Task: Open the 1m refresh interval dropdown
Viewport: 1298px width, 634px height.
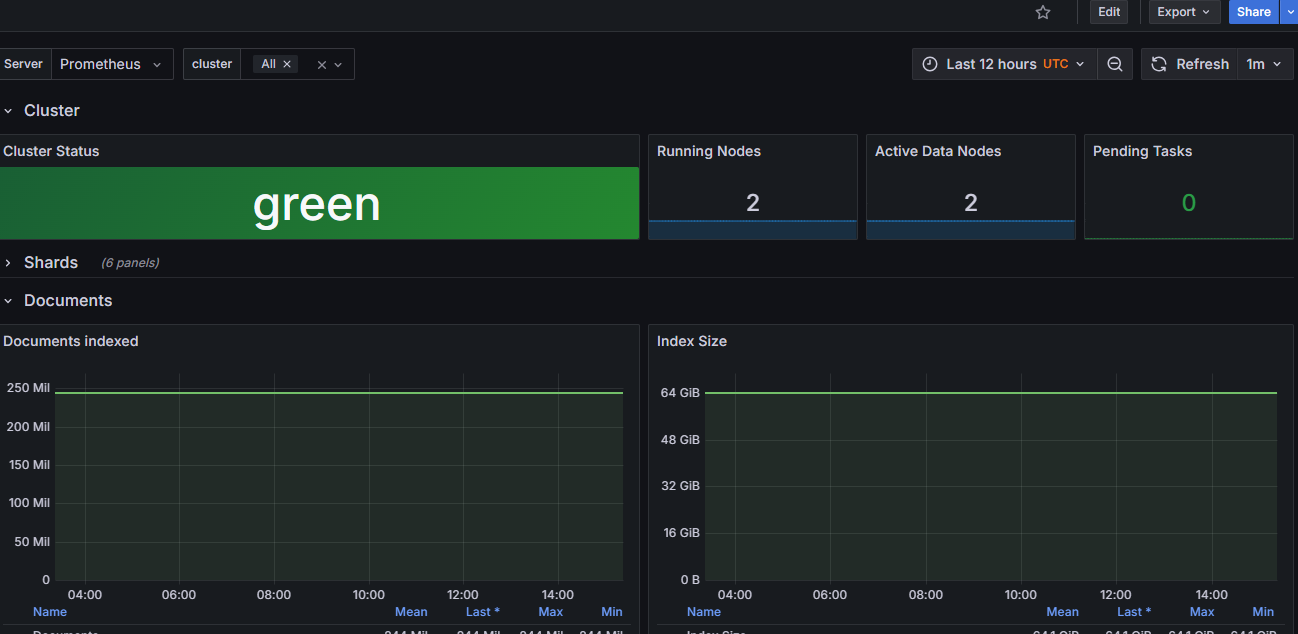Action: tap(1264, 64)
